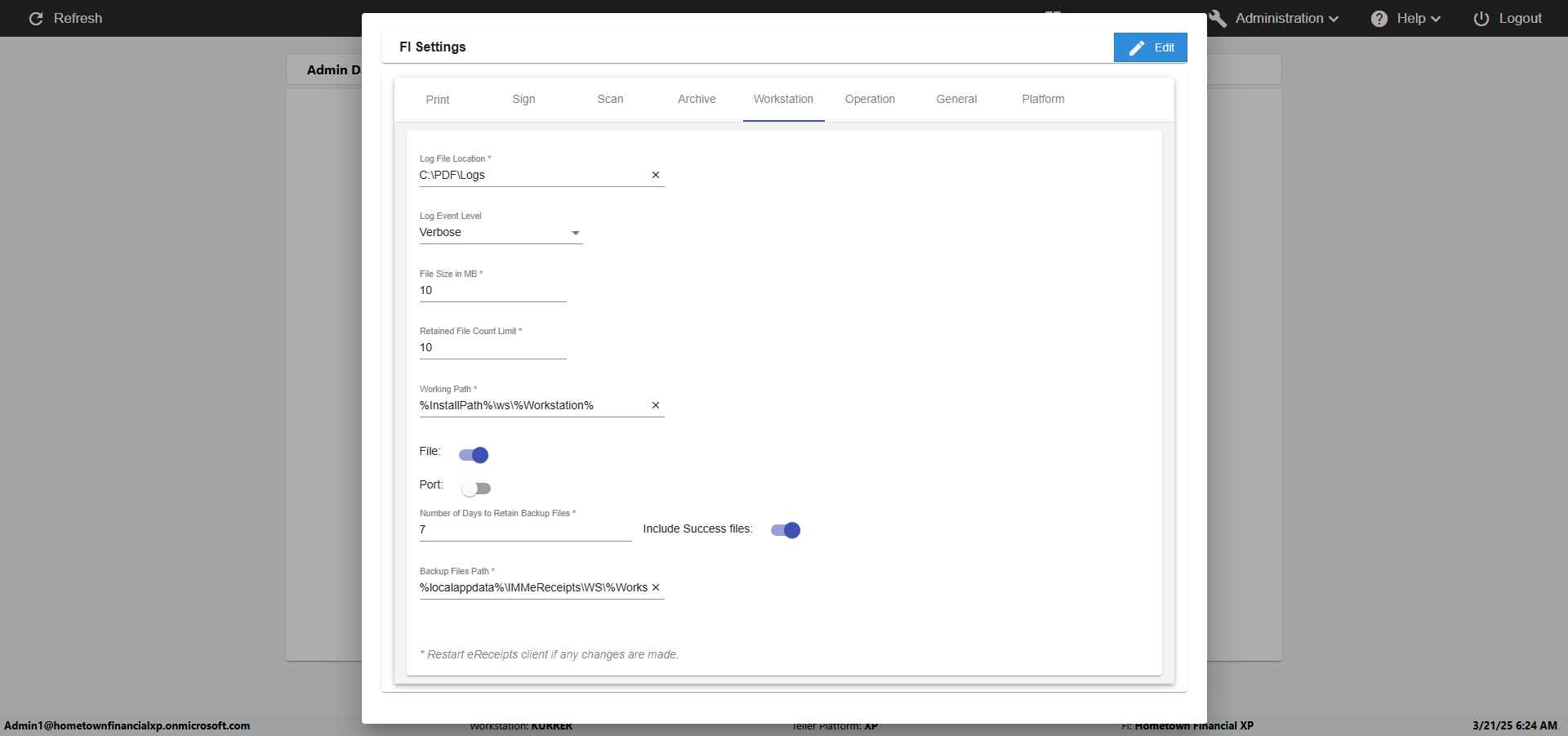Click the Admin1 account email in status bar
The height and width of the screenshot is (736, 1568).
(x=127, y=725)
